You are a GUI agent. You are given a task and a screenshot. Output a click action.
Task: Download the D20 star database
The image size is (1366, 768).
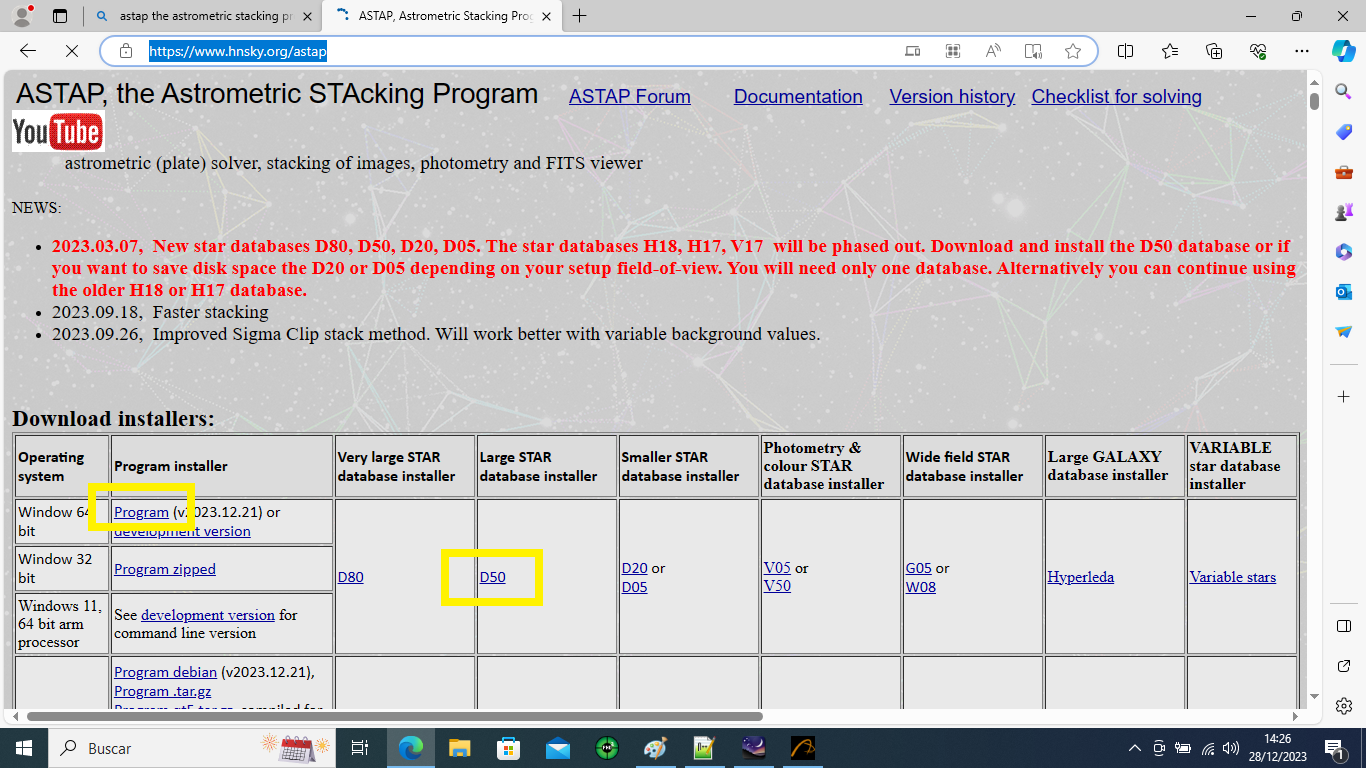[635, 568]
